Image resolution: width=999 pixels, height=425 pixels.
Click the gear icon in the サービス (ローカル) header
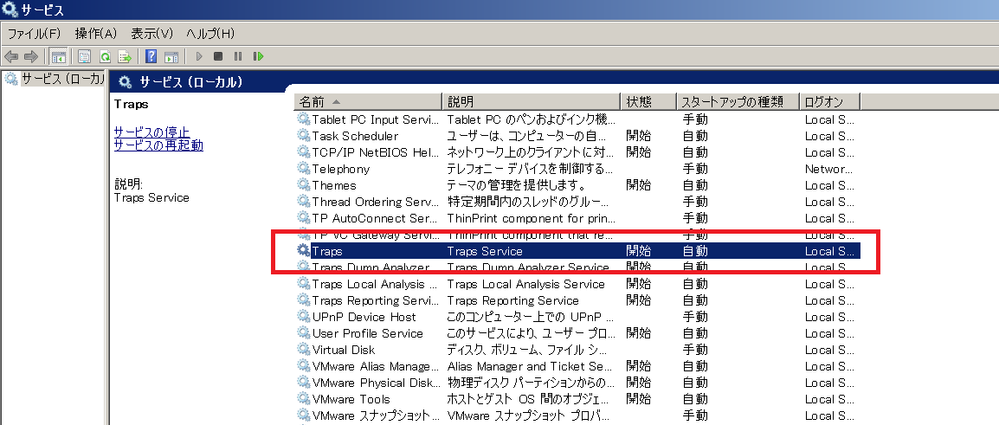point(126,82)
